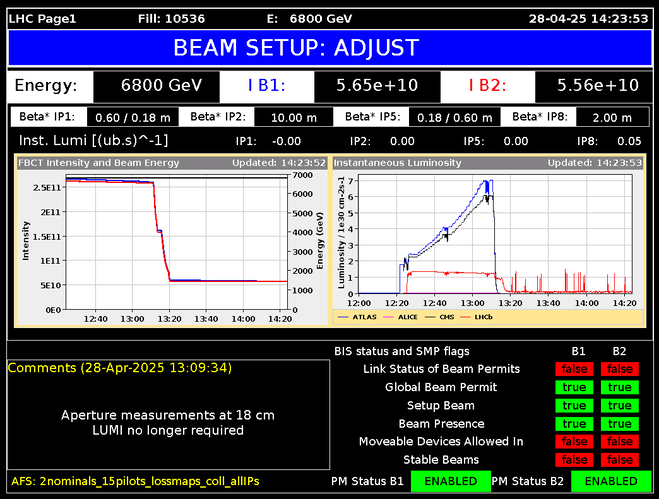659x499 pixels.
Task: Click FBCT Intensity and Beam Energy plot title
Action: point(99,163)
